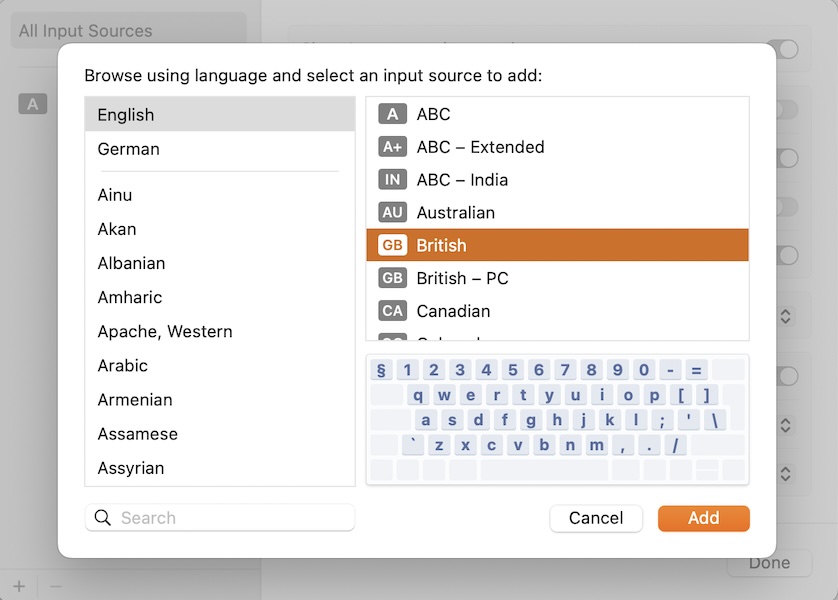Select Ainu language
Viewport: 838px width, 600px height.
[x=220, y=195]
